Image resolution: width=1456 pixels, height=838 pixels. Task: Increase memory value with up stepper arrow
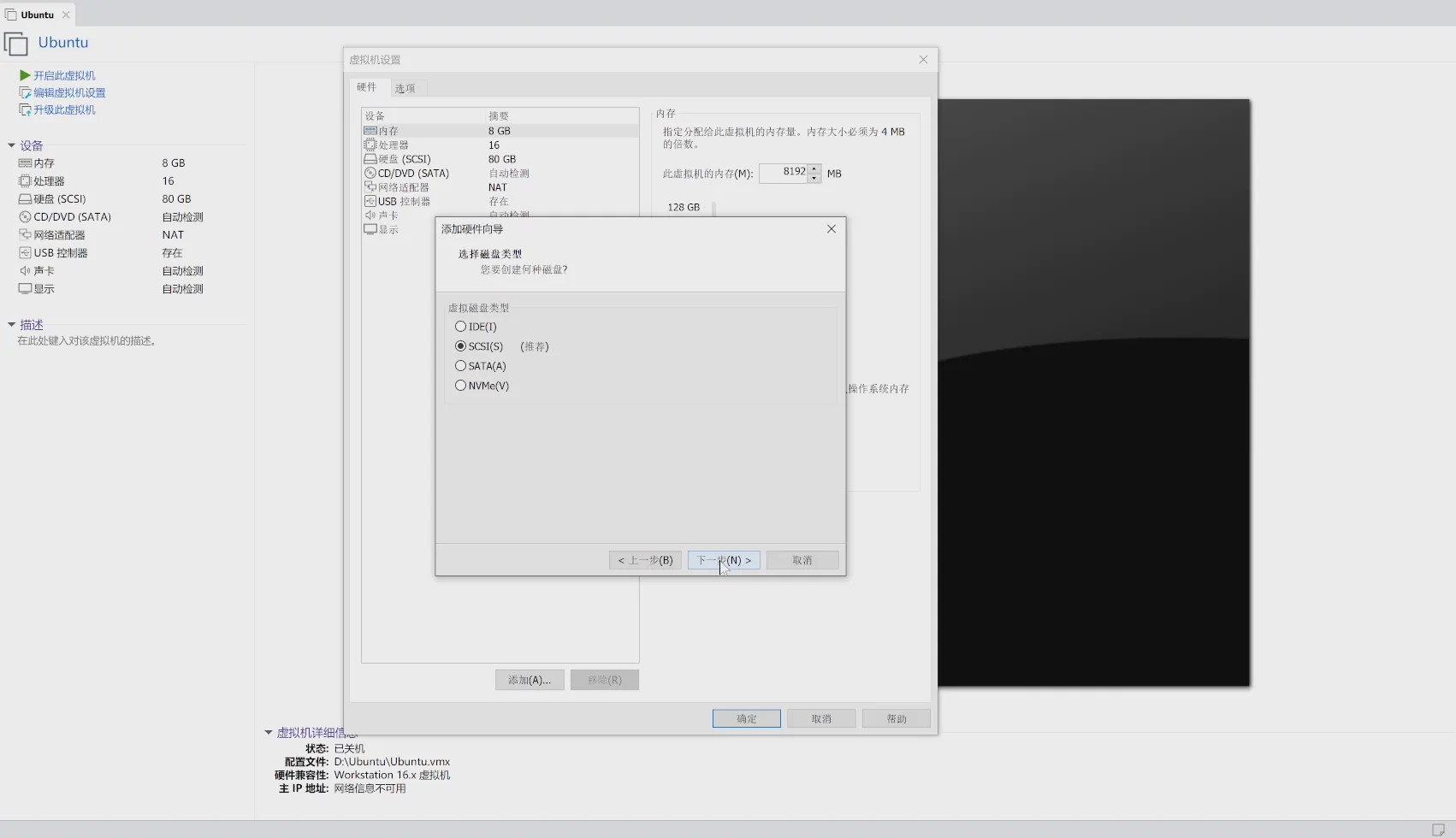[x=814, y=168]
